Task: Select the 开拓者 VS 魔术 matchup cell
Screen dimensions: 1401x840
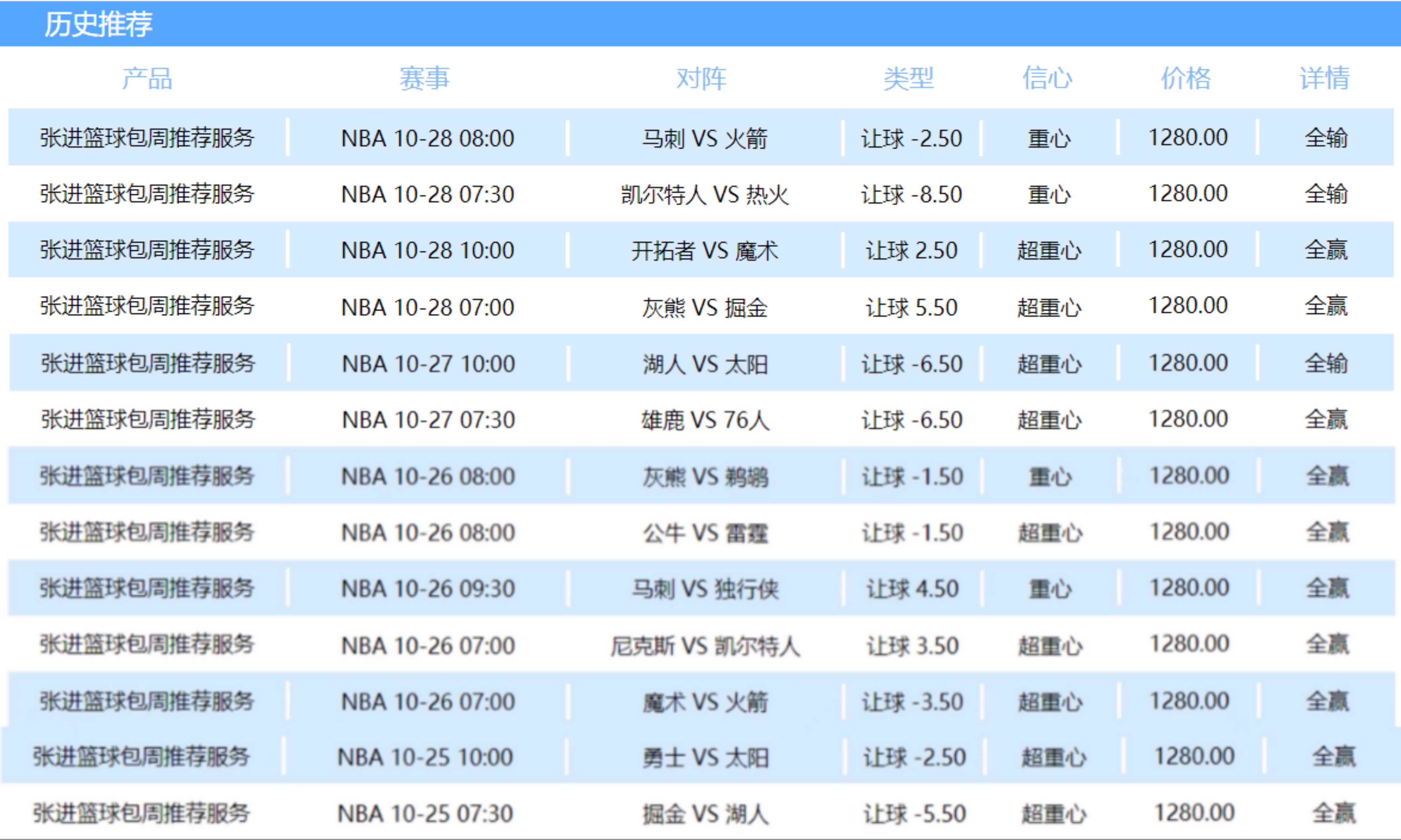Action: (x=705, y=250)
